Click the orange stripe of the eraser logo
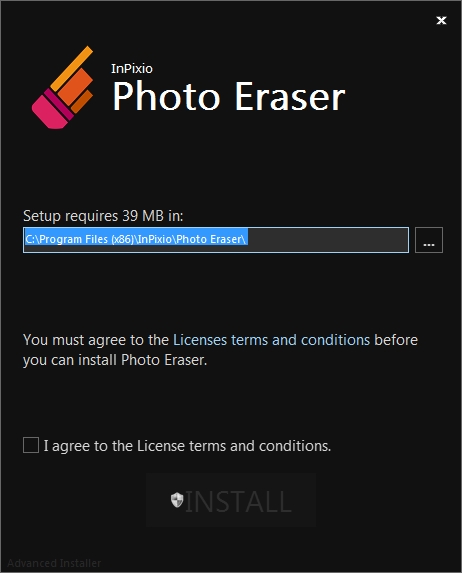This screenshot has width=462, height=573. pyautogui.click(x=72, y=68)
